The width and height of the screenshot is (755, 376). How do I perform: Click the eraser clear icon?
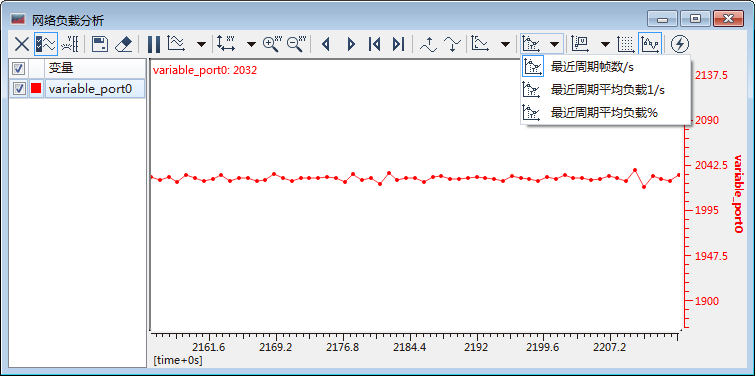124,44
